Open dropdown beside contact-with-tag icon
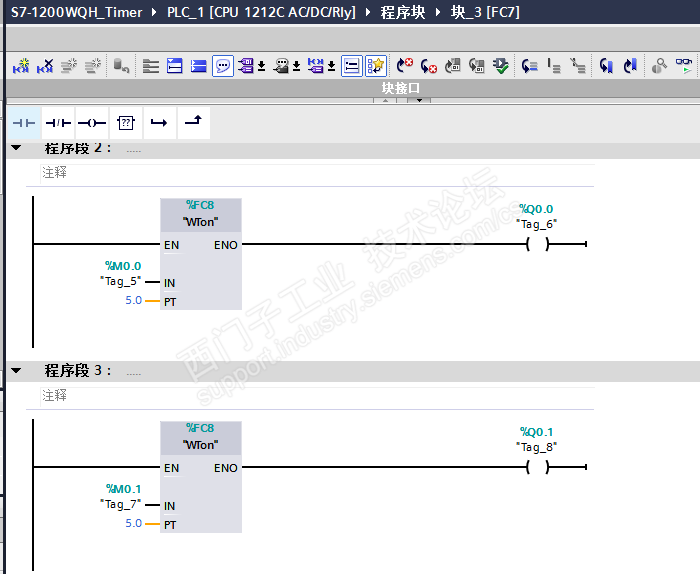The height and width of the screenshot is (574, 700). pos(331,67)
